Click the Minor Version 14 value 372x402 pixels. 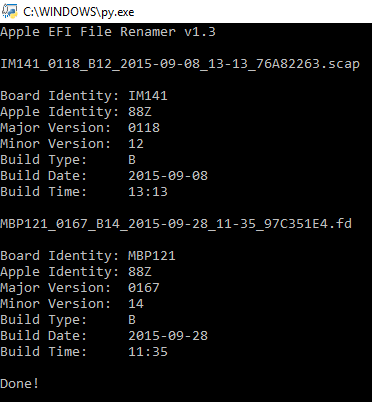[x=136, y=304]
